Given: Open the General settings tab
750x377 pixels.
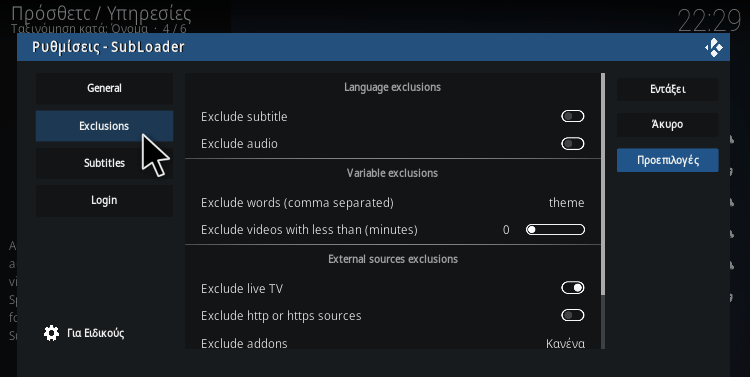Looking at the screenshot, I should [104, 89].
